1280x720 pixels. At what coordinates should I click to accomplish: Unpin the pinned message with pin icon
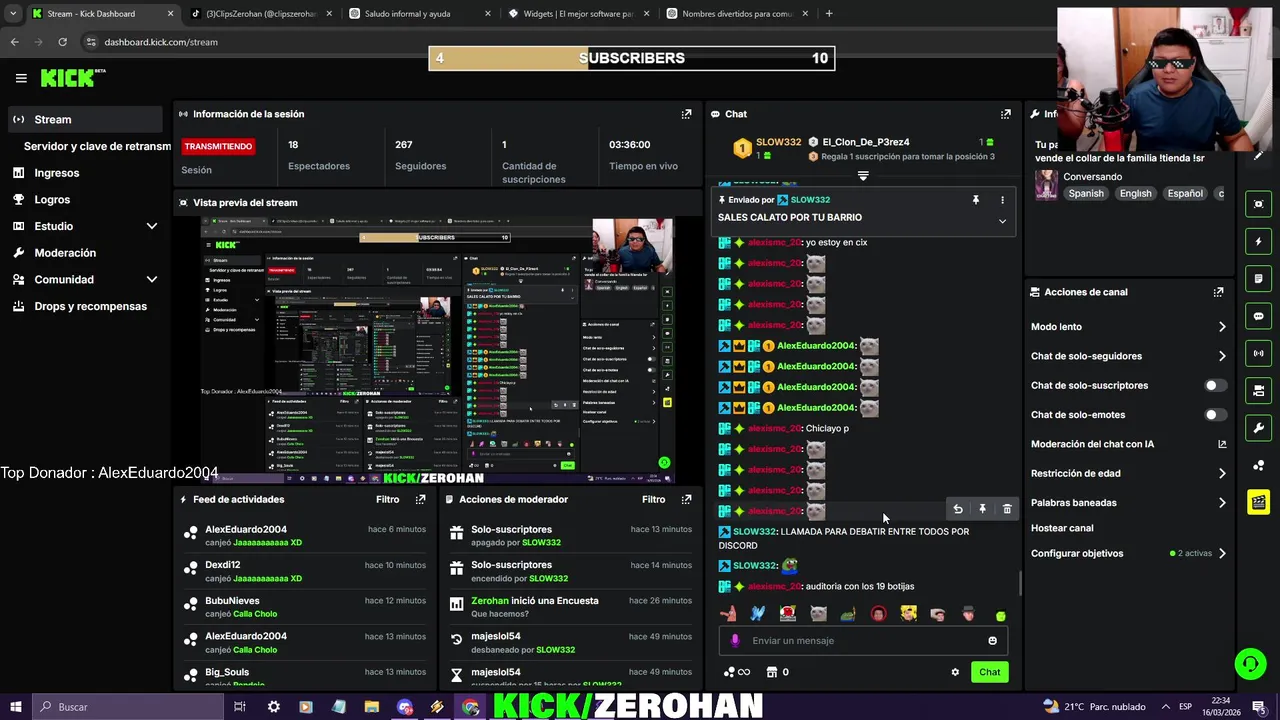tap(976, 200)
